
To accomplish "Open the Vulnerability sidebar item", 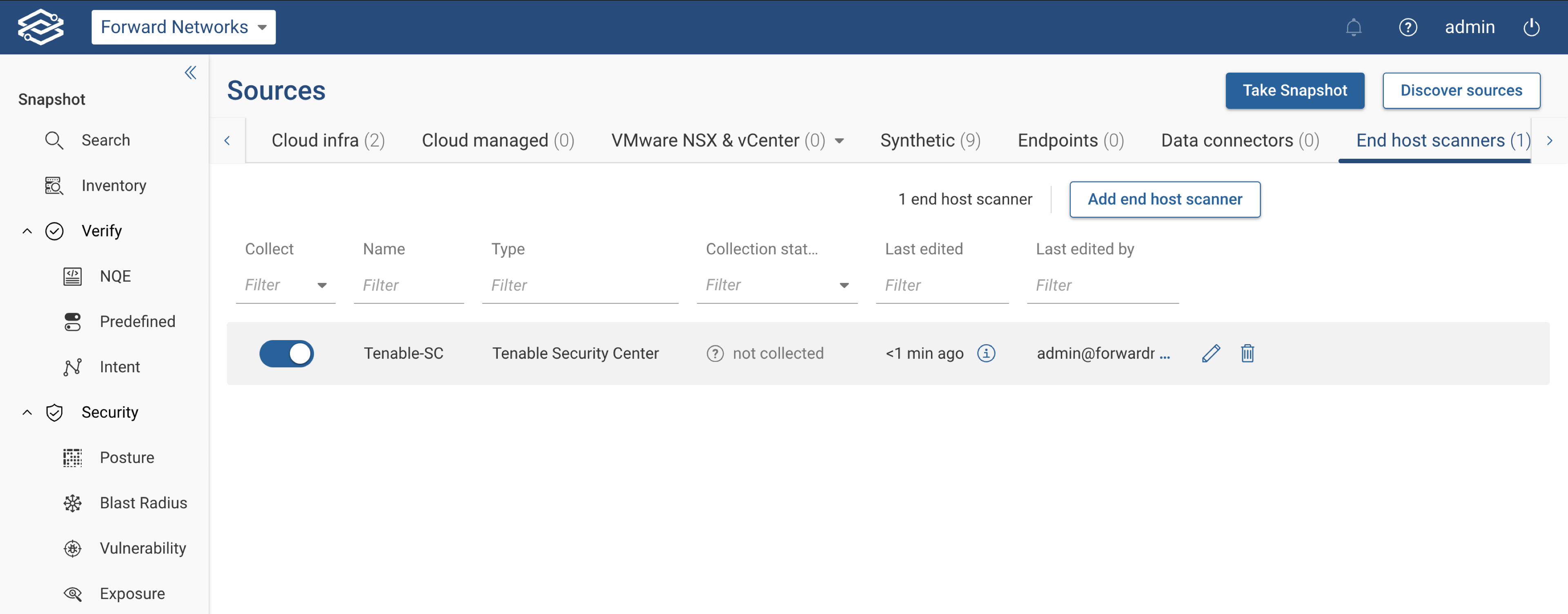I will pyautogui.click(x=143, y=548).
